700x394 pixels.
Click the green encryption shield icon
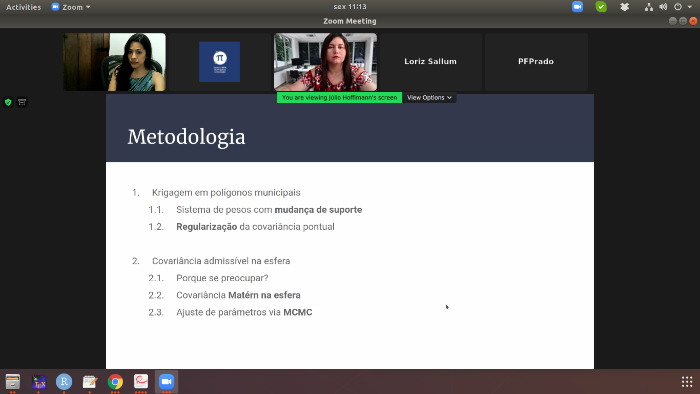point(8,102)
